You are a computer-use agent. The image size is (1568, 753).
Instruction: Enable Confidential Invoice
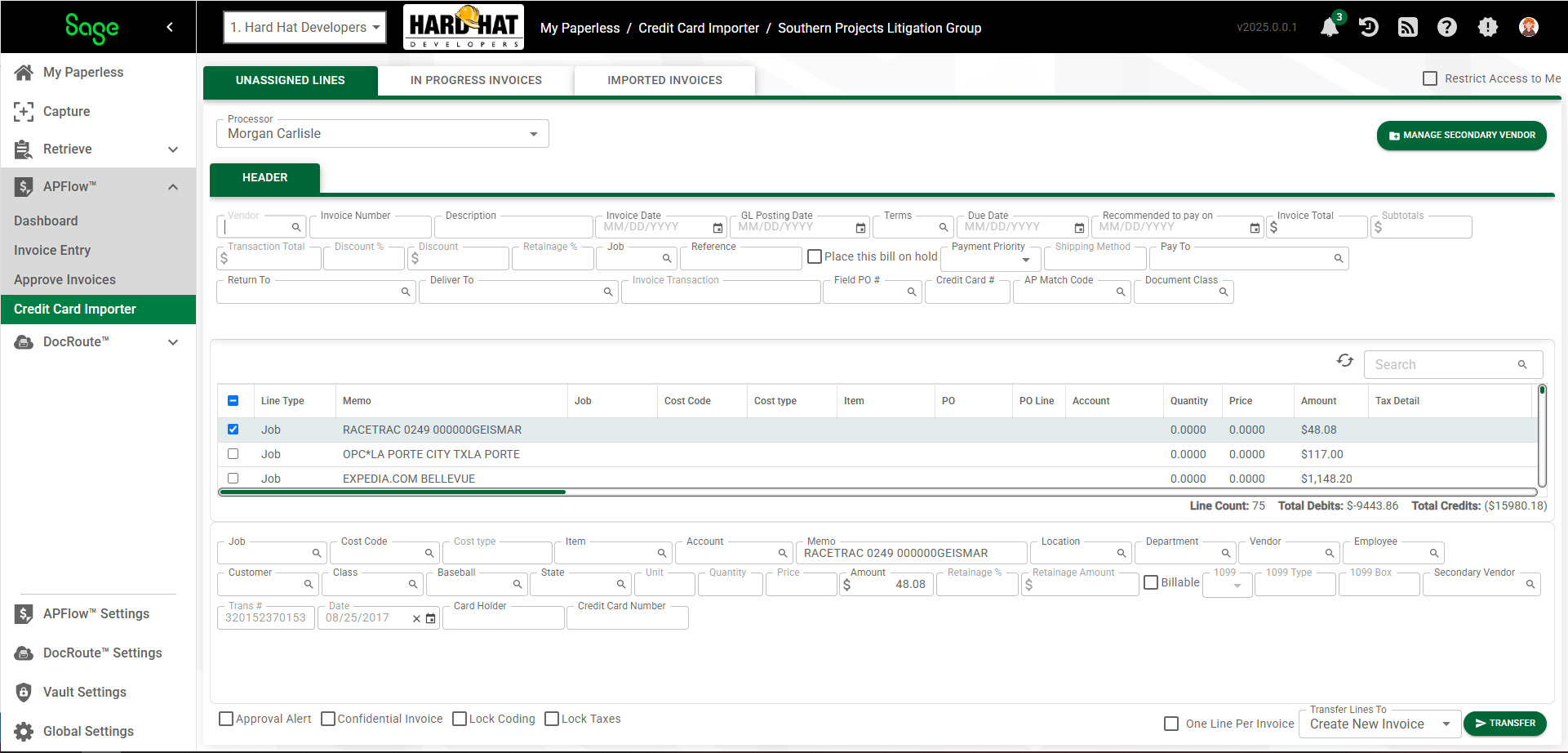pyautogui.click(x=328, y=719)
